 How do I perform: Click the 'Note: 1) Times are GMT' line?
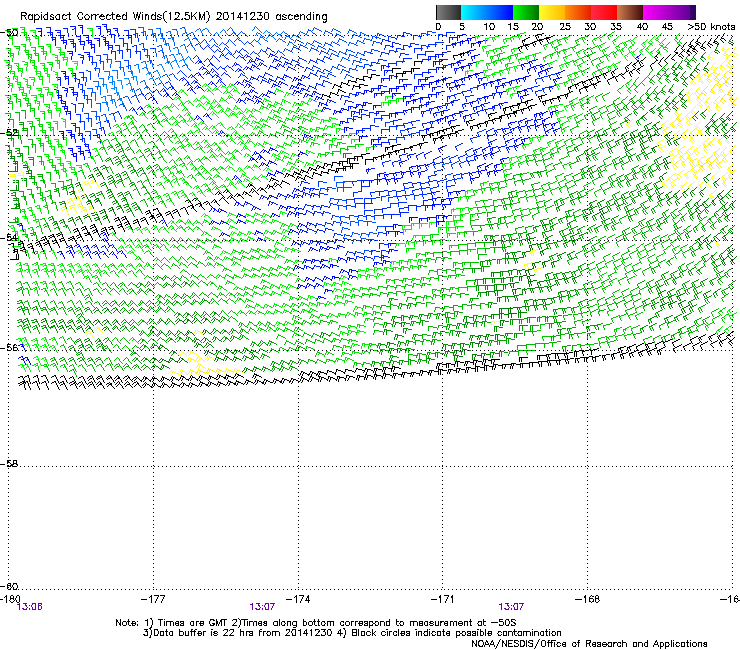pos(315,623)
